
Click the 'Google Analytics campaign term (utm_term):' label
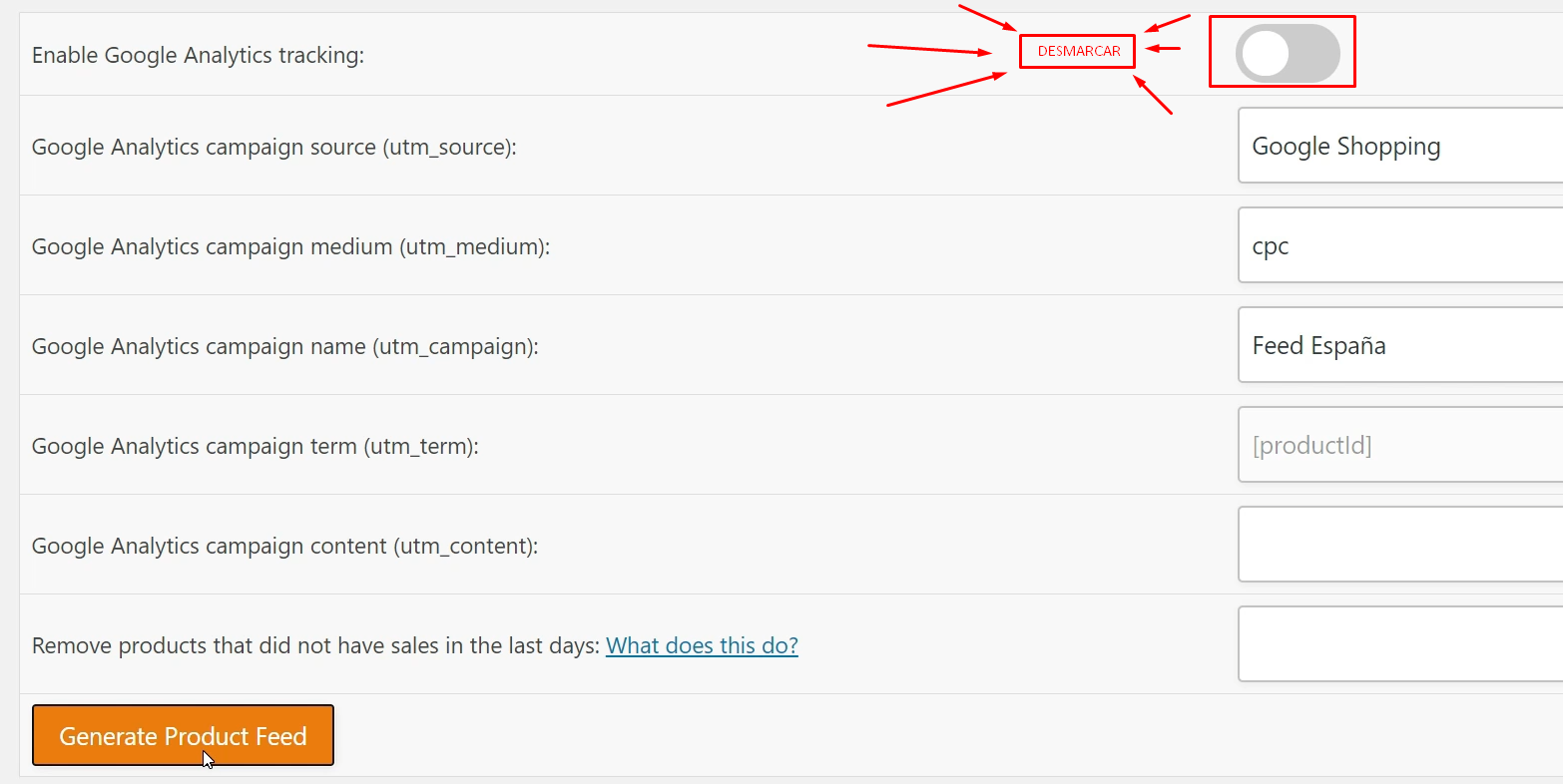coord(256,446)
